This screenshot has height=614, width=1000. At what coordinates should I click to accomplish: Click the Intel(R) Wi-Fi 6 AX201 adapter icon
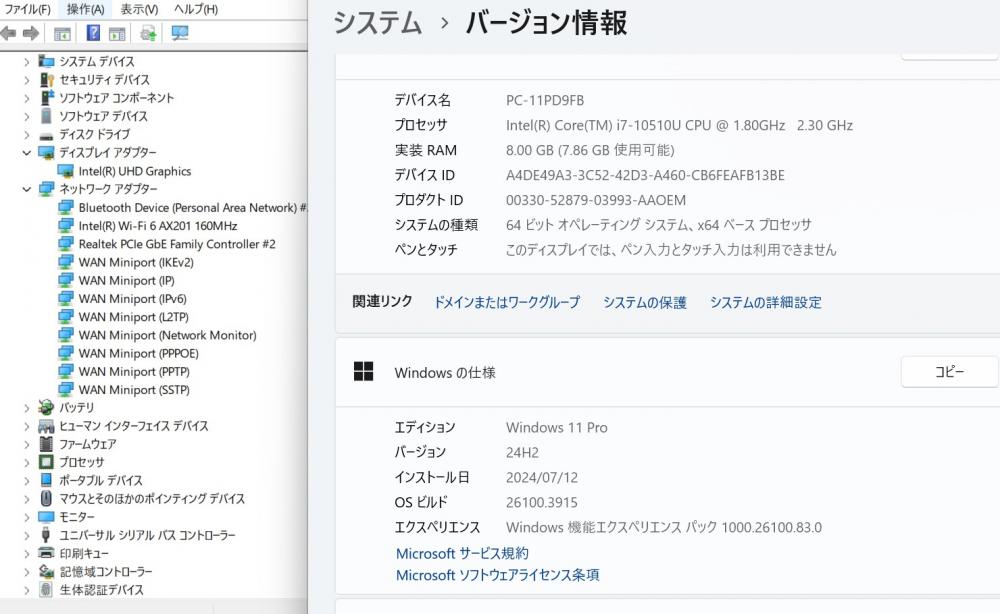pyautogui.click(x=65, y=226)
